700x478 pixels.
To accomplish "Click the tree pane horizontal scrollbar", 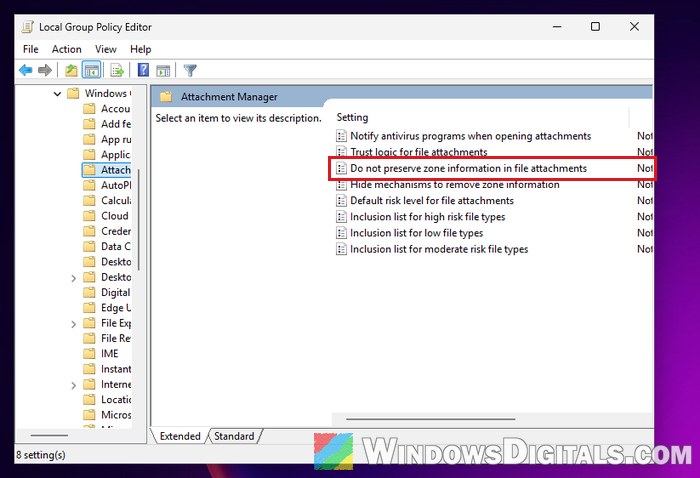I will click(49, 435).
